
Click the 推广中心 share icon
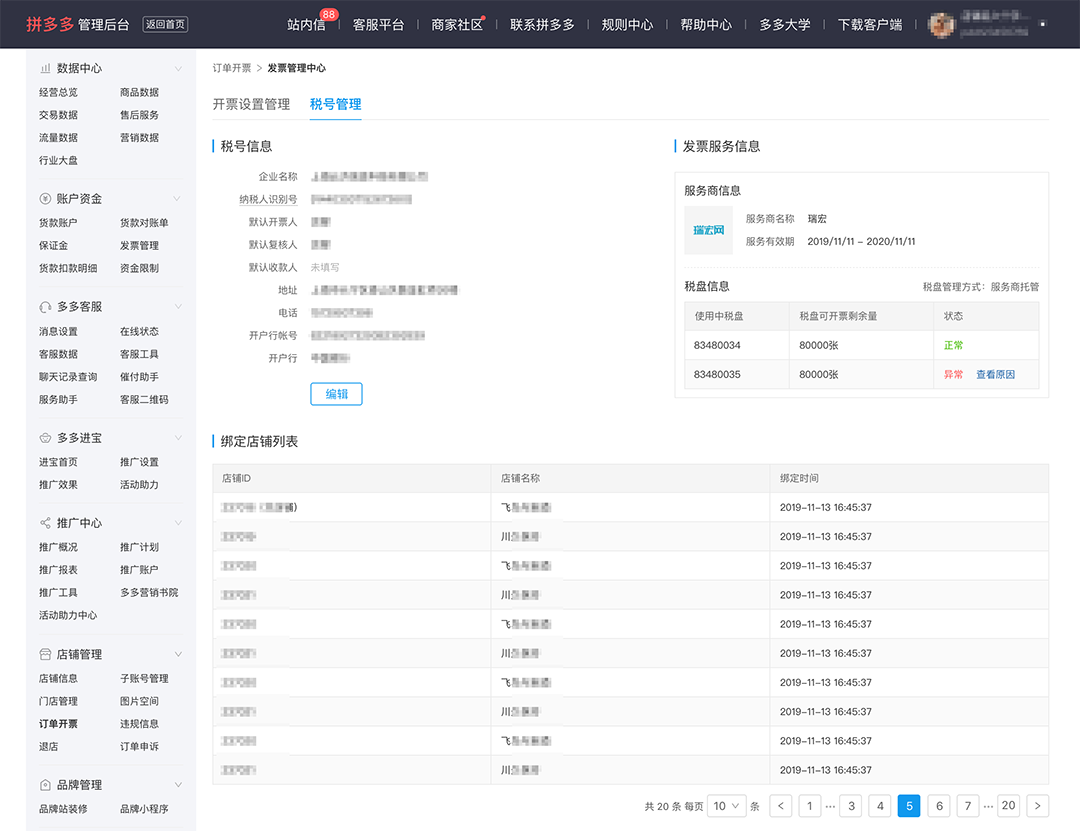(x=45, y=523)
